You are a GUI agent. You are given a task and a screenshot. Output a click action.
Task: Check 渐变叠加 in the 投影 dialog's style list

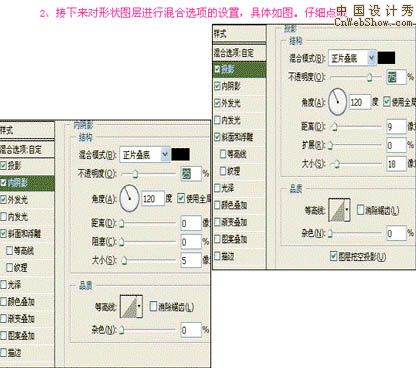click(x=217, y=222)
